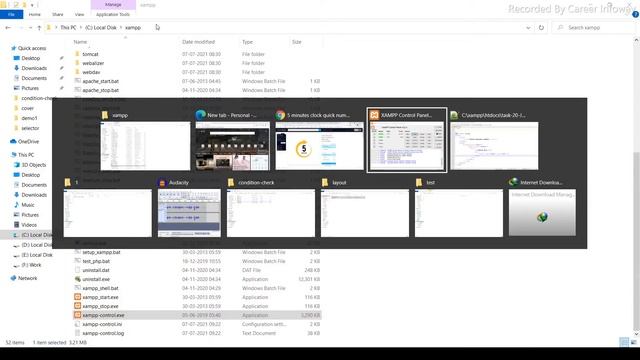Switch to the folder window named 1
Image resolution: width=640 pixels, height=360 pixels.
107,213
